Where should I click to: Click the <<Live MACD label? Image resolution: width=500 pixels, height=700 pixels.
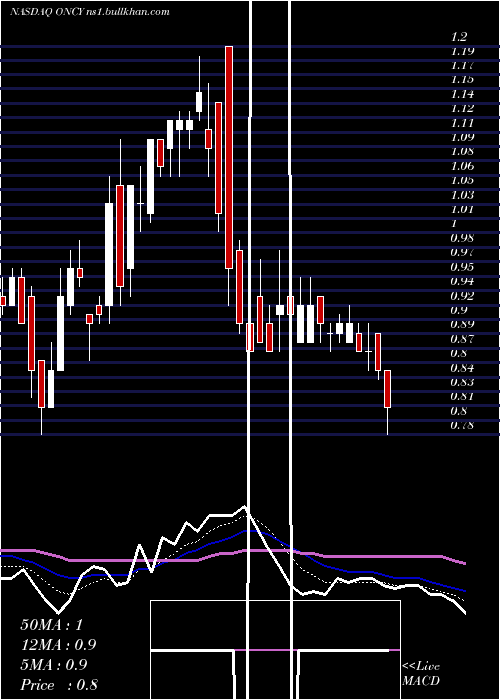(421, 674)
